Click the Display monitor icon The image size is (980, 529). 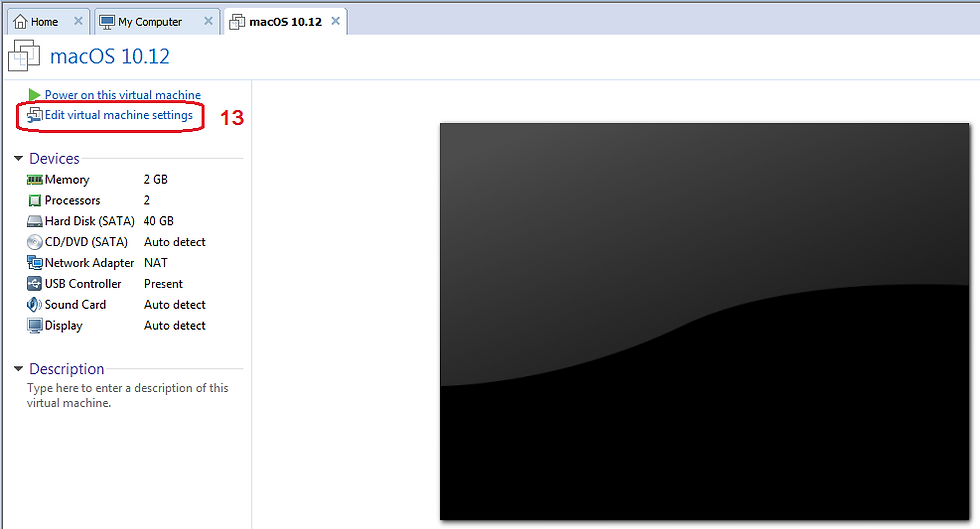coord(34,326)
